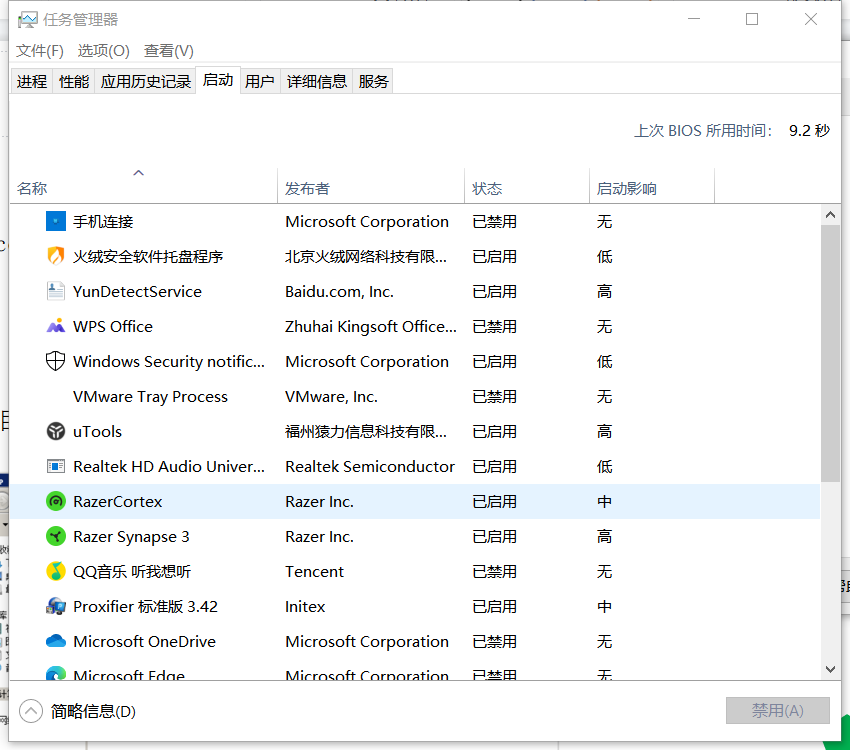Image resolution: width=850 pixels, height=750 pixels.
Task: Click the Windows Security shield icon
Action: click(x=55, y=361)
